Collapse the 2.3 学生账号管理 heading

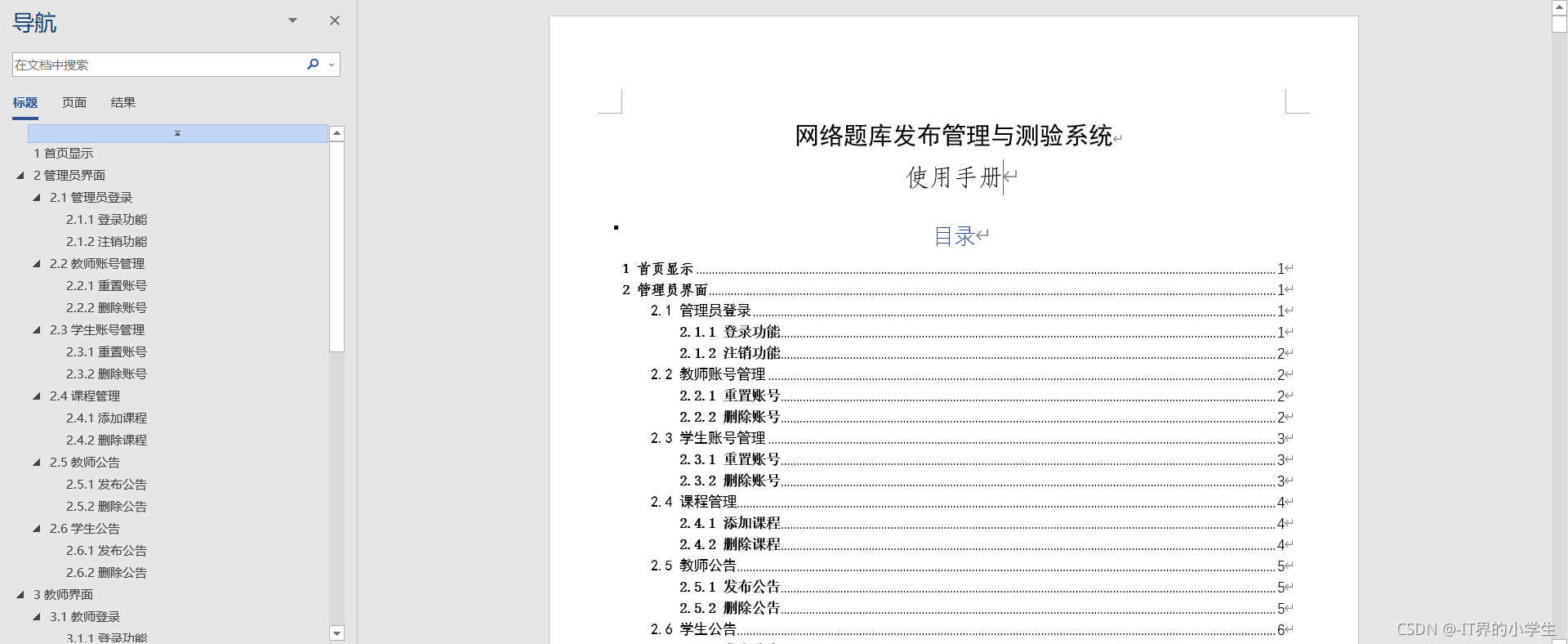pos(37,329)
